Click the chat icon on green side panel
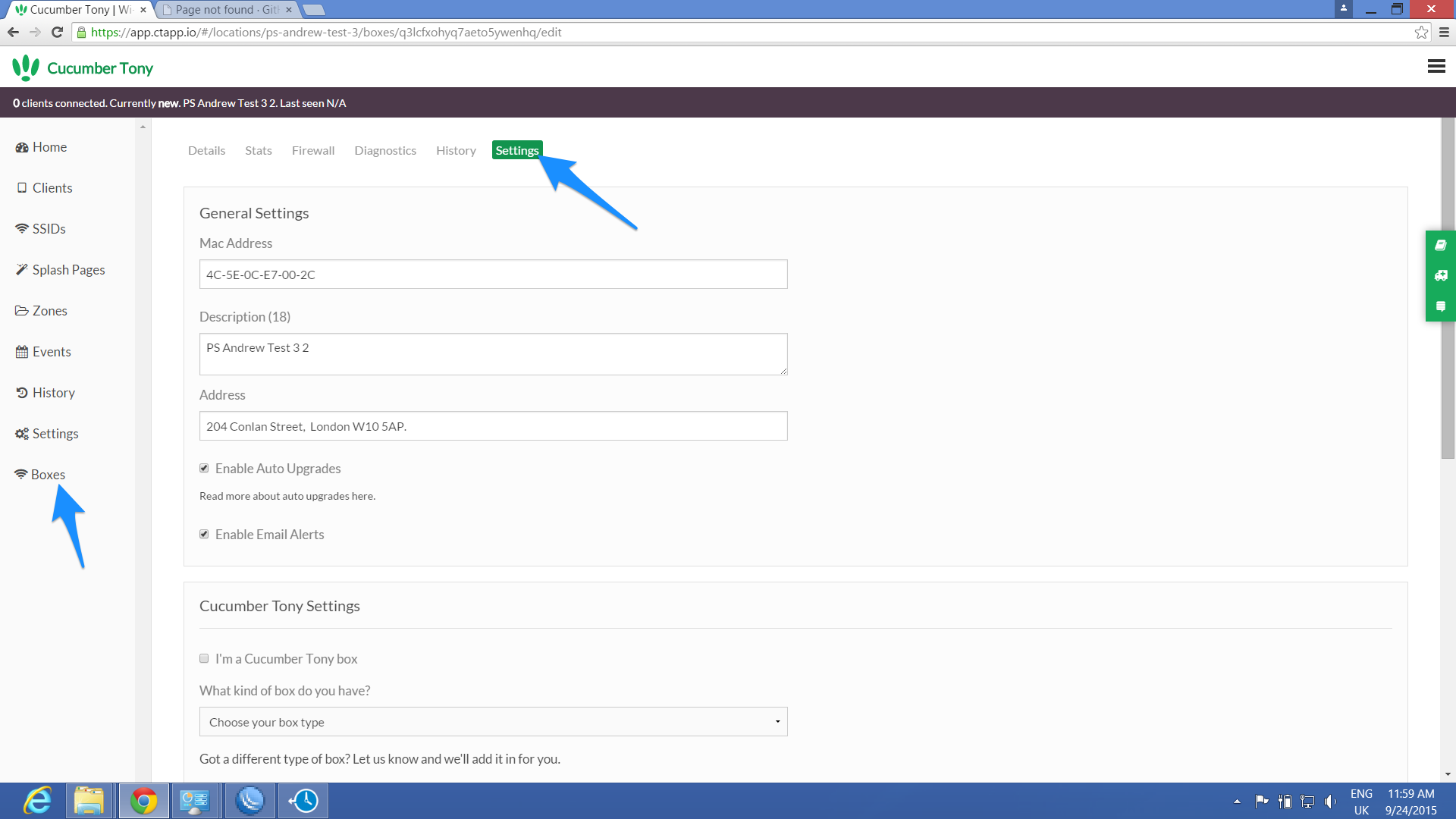 tap(1441, 306)
